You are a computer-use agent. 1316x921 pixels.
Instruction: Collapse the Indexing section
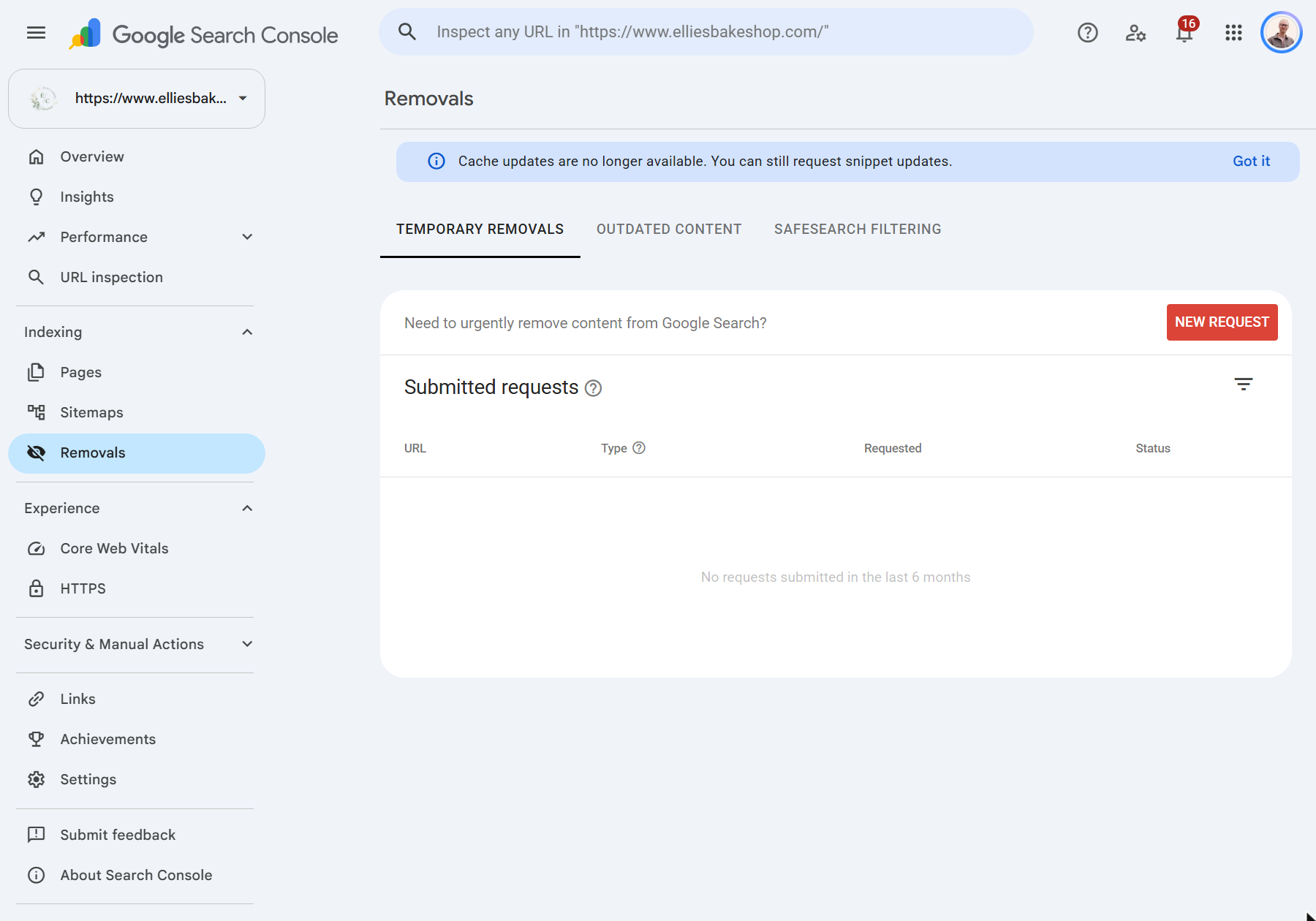247,332
